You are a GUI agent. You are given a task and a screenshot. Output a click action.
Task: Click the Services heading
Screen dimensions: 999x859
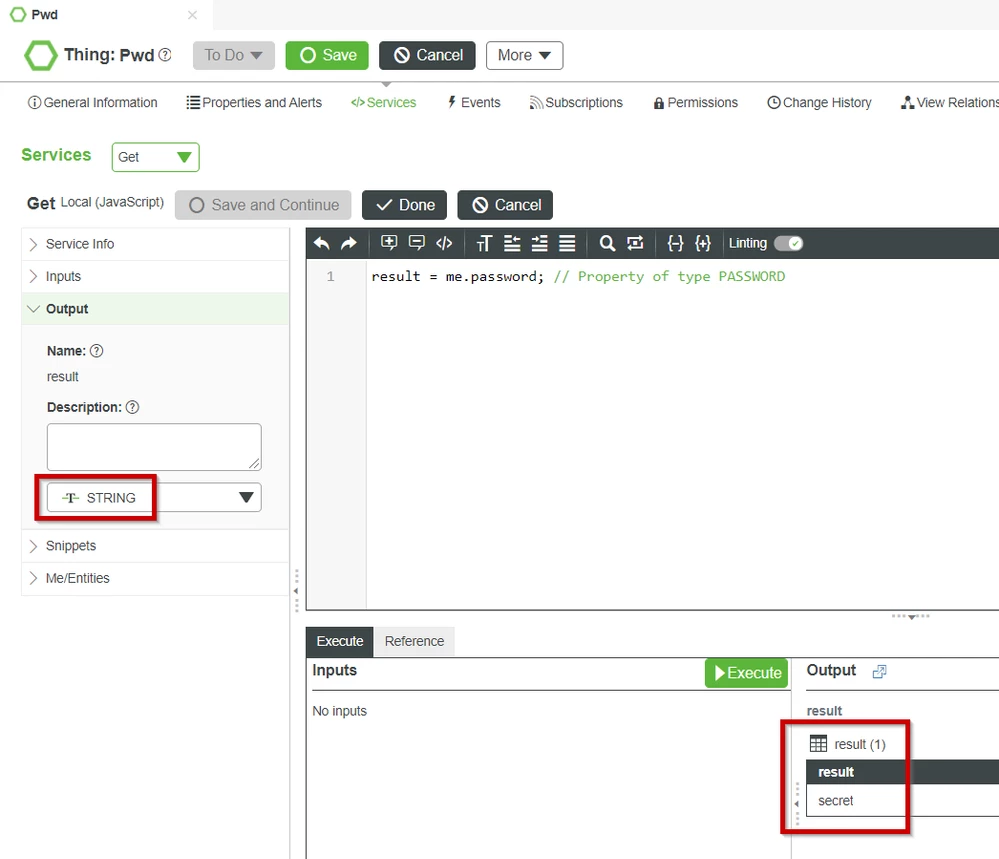click(56, 155)
